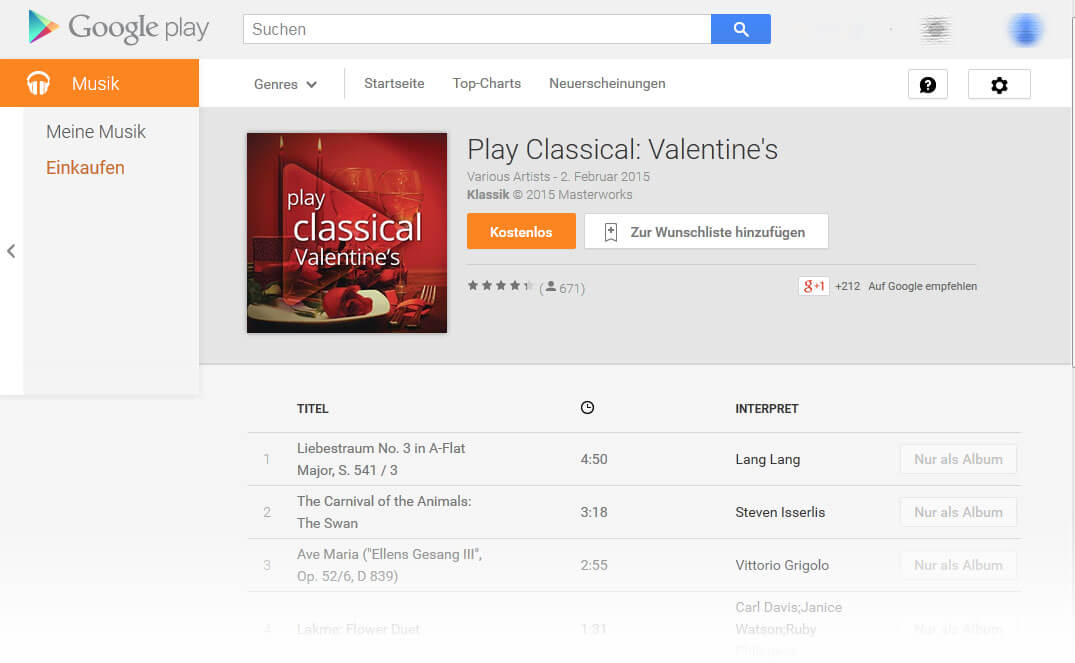The height and width of the screenshot is (663, 1075).
Task: Collapse sidebar with left chevron arrow
Action: click(11, 251)
